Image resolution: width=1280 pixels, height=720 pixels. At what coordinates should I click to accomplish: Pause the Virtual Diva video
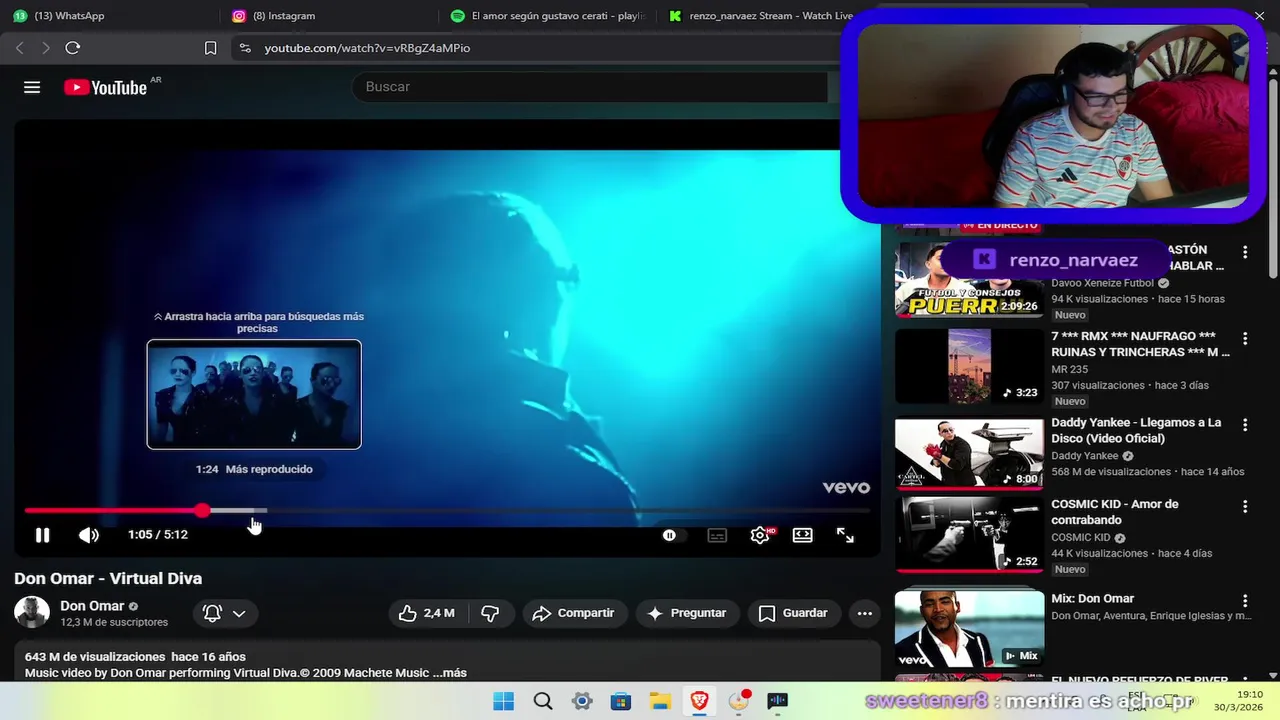[x=42, y=535]
